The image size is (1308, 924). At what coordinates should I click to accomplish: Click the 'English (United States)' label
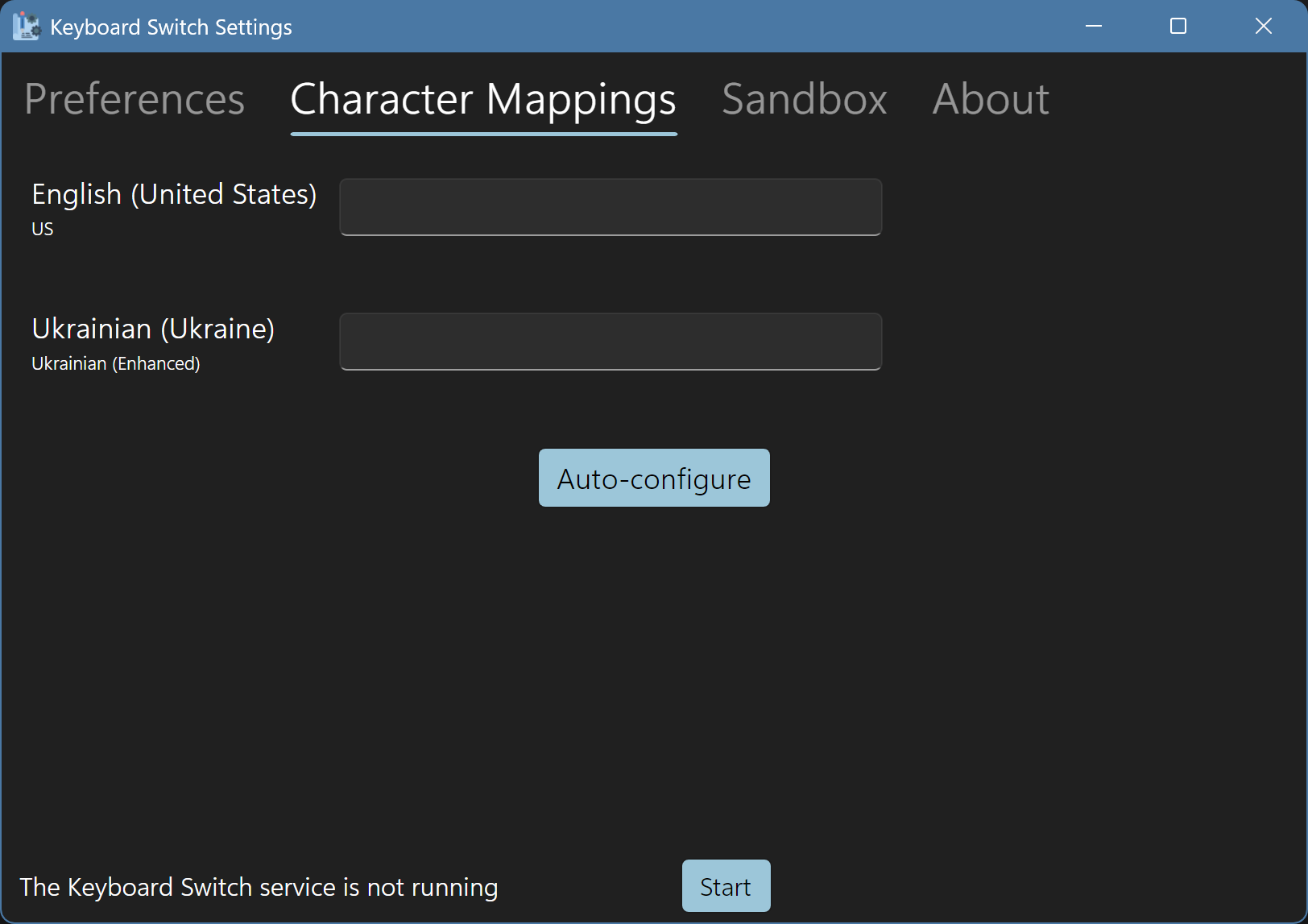coord(174,195)
